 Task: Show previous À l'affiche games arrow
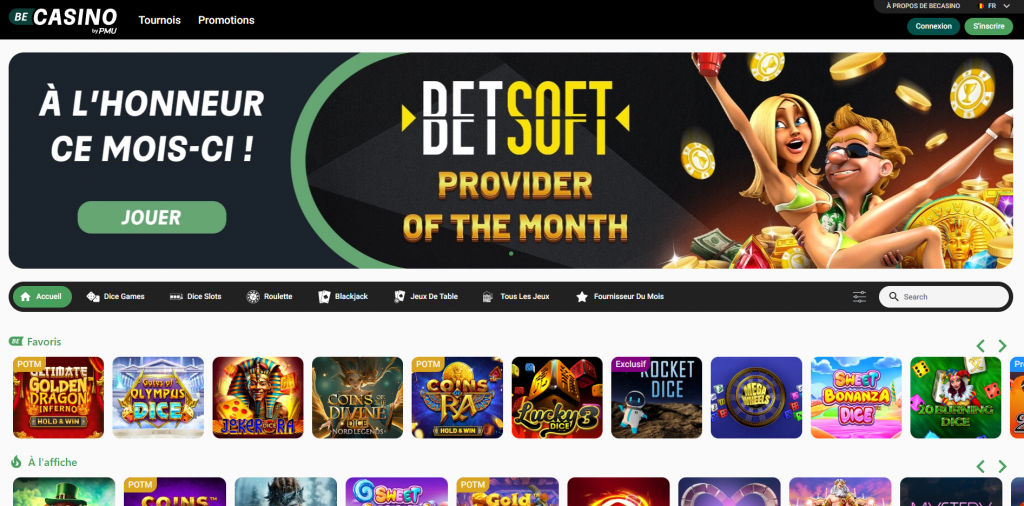tap(980, 466)
